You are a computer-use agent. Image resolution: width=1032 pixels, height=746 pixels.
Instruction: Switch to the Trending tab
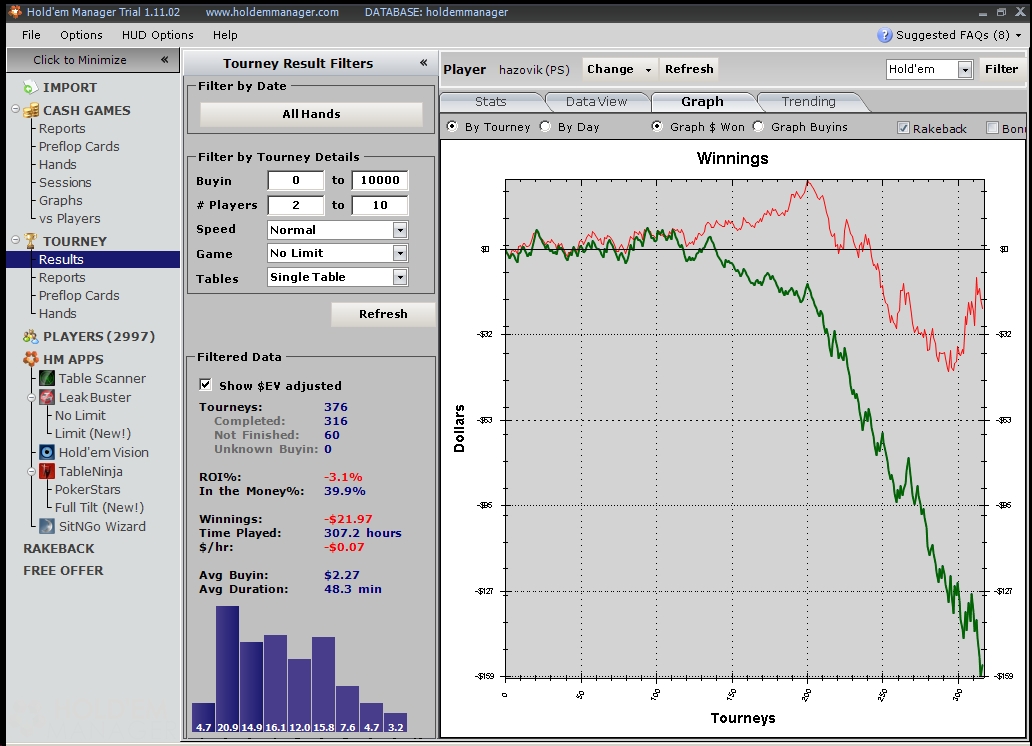click(808, 101)
